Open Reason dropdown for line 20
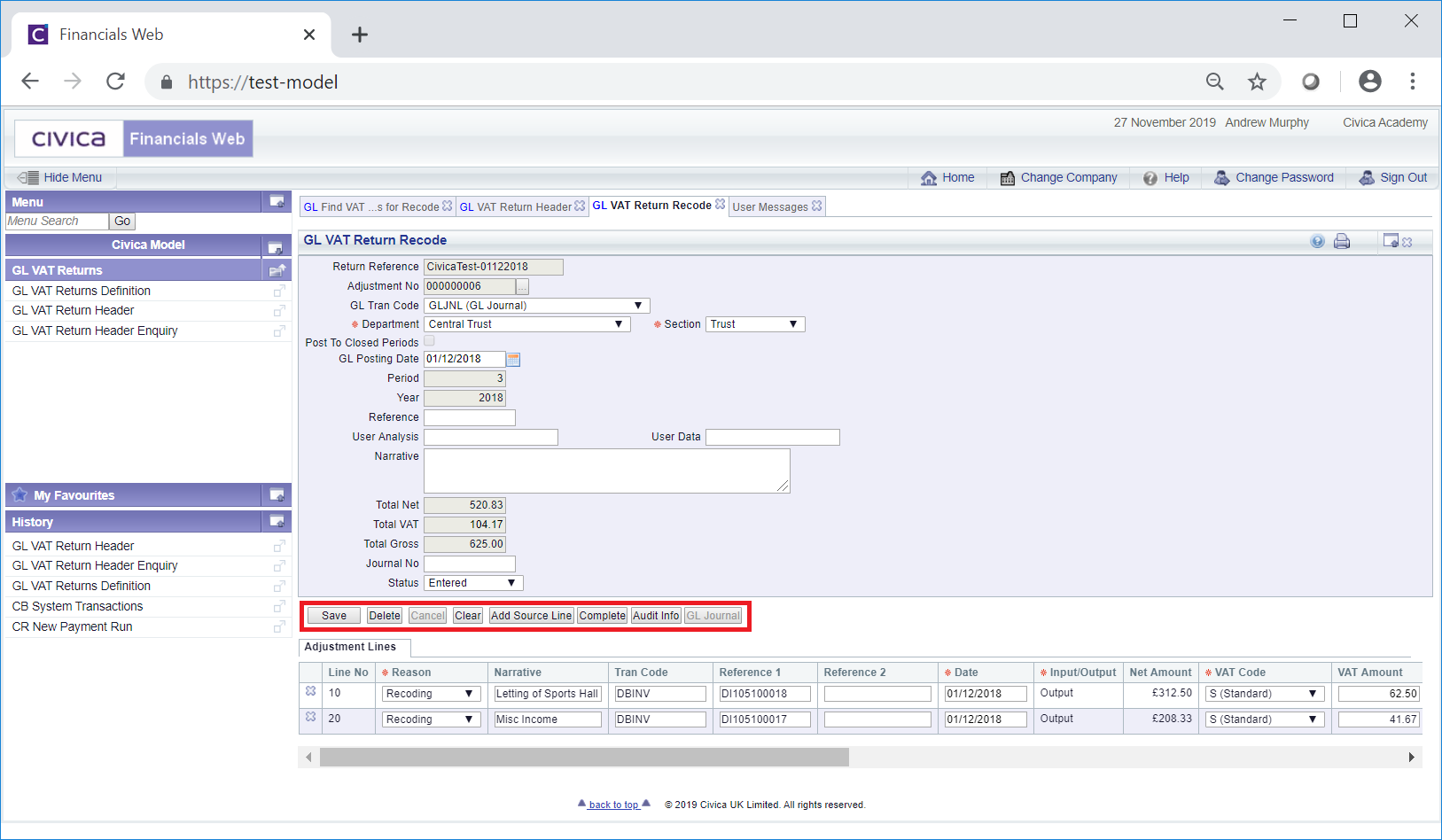The image size is (1442, 840). pyautogui.click(x=432, y=719)
